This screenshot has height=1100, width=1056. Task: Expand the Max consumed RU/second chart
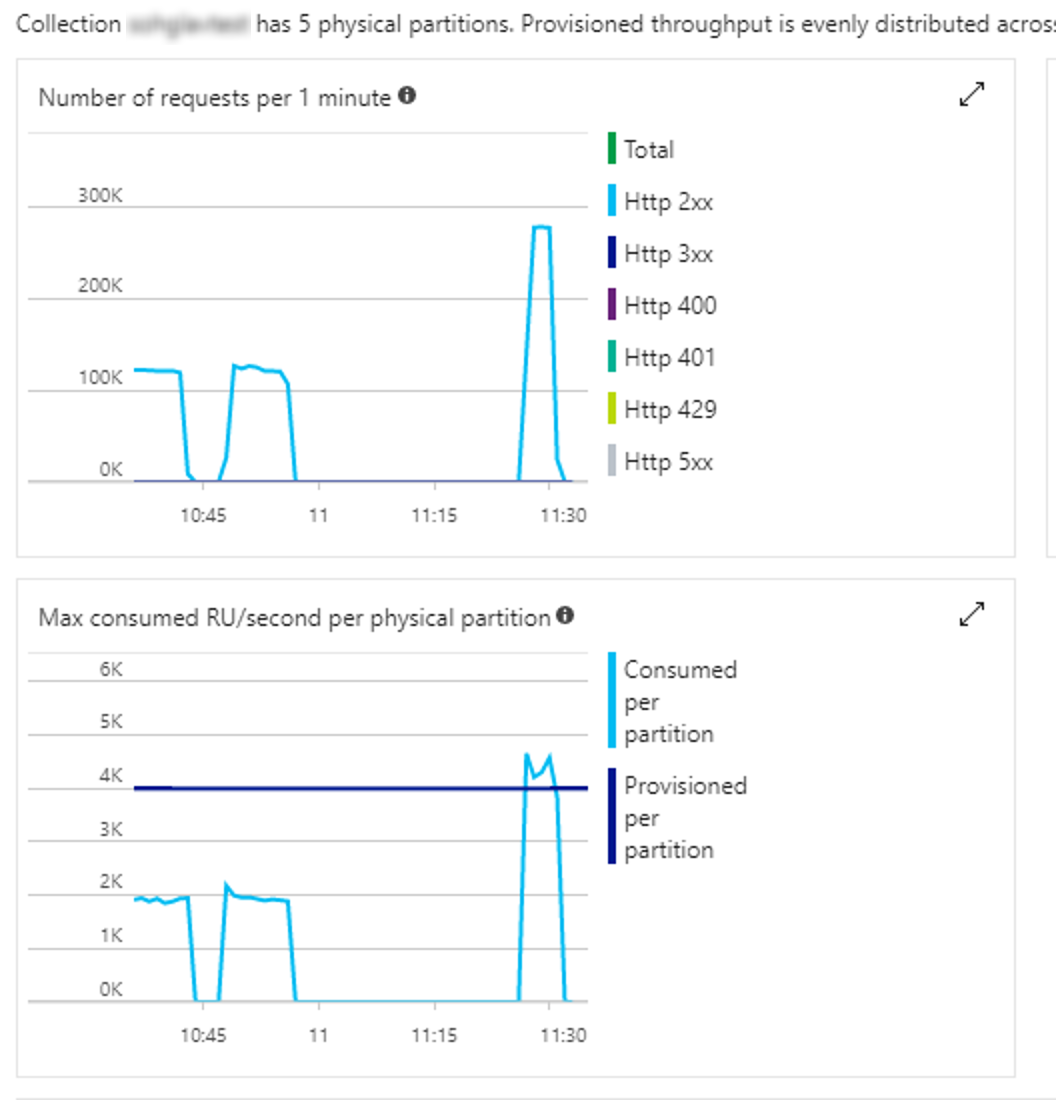(x=972, y=614)
